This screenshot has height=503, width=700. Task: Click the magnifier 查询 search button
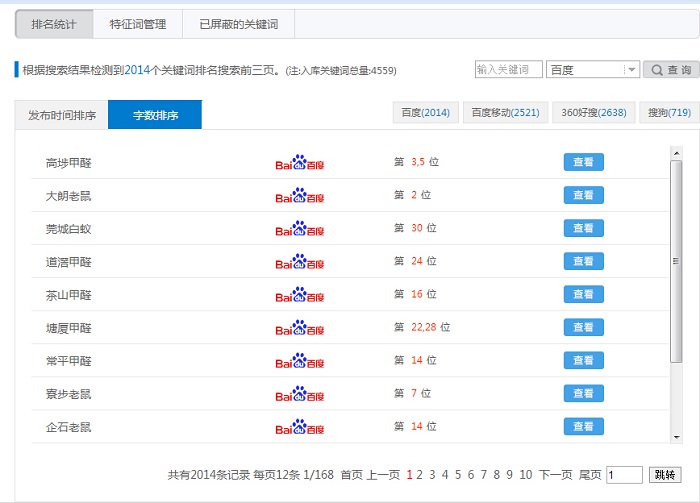pyautogui.click(x=669, y=70)
